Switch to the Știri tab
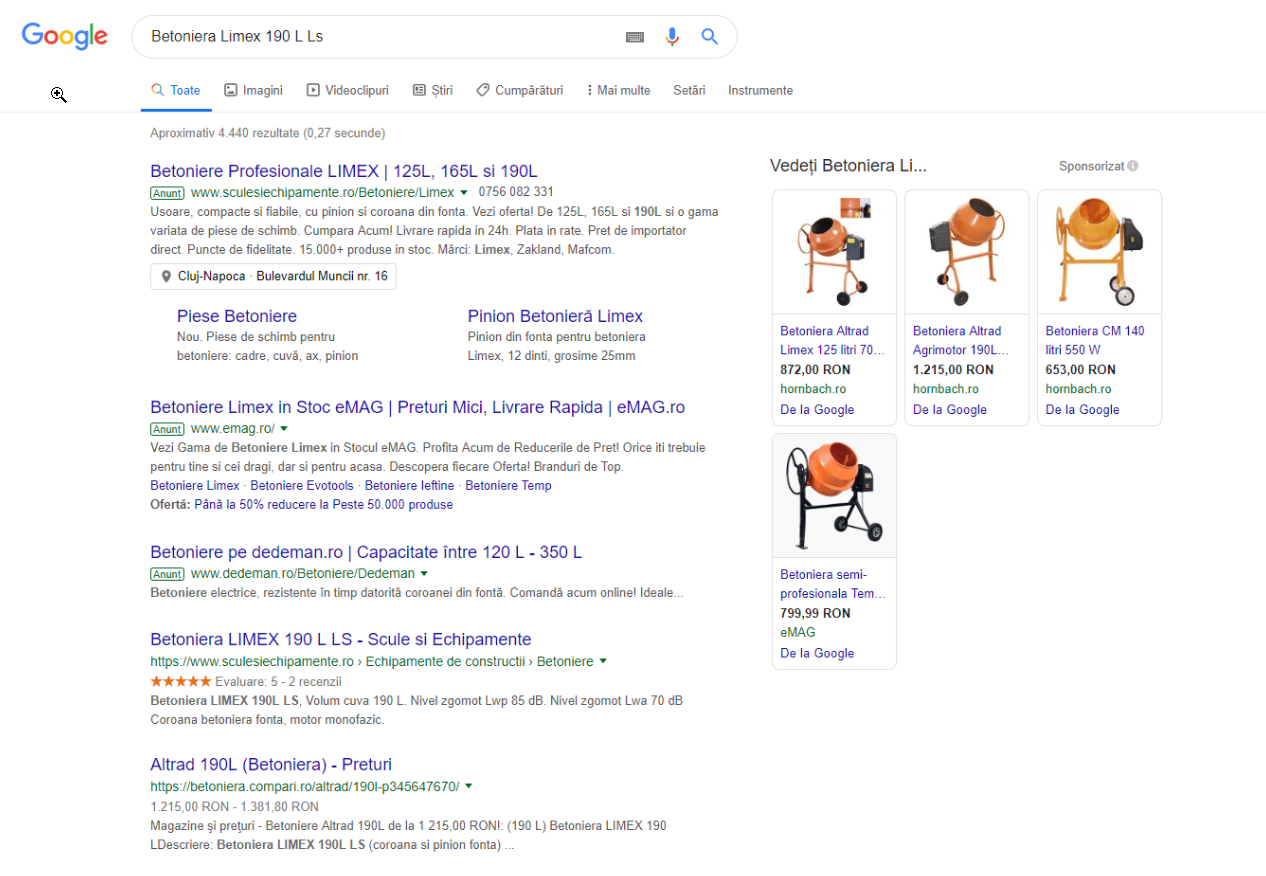1266x876 pixels. [x=433, y=90]
